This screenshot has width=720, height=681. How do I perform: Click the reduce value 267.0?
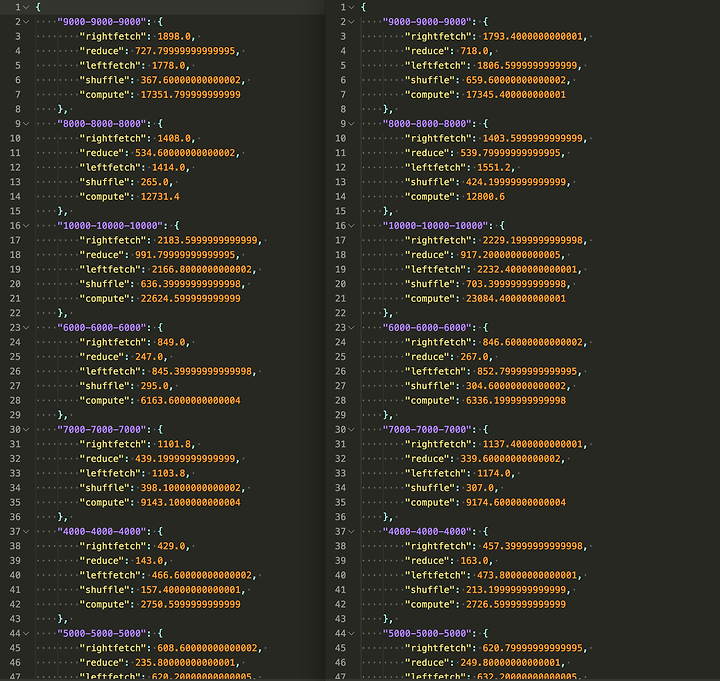point(474,357)
